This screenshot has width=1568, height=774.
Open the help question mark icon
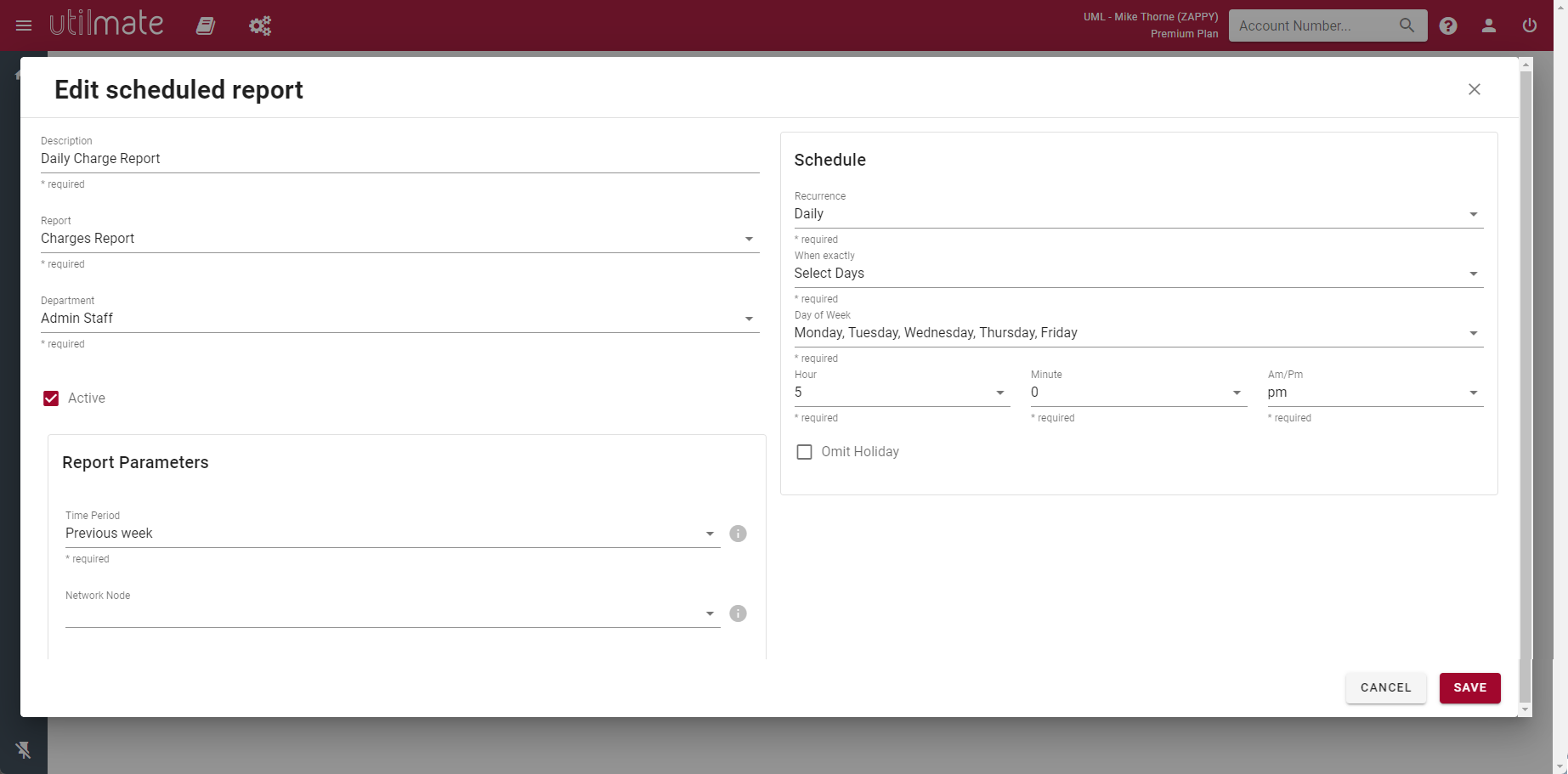(x=1448, y=25)
